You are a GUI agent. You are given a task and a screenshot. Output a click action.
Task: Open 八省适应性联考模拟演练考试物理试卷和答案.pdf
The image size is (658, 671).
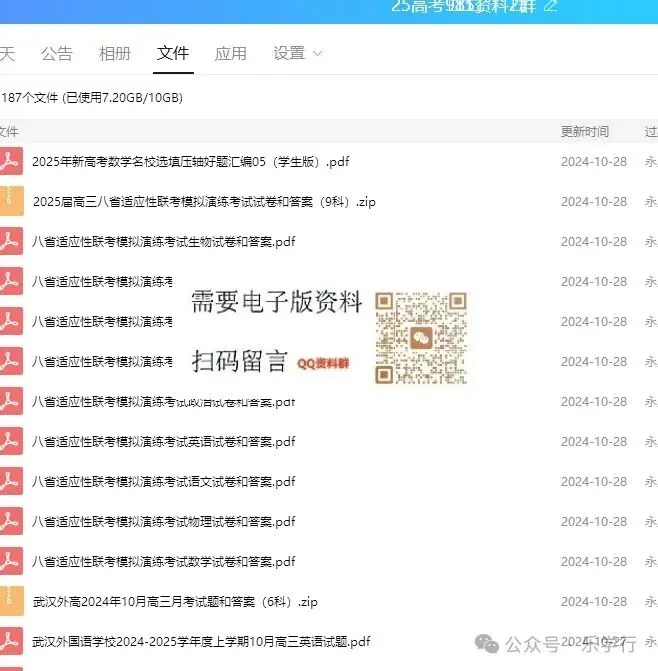click(163, 522)
